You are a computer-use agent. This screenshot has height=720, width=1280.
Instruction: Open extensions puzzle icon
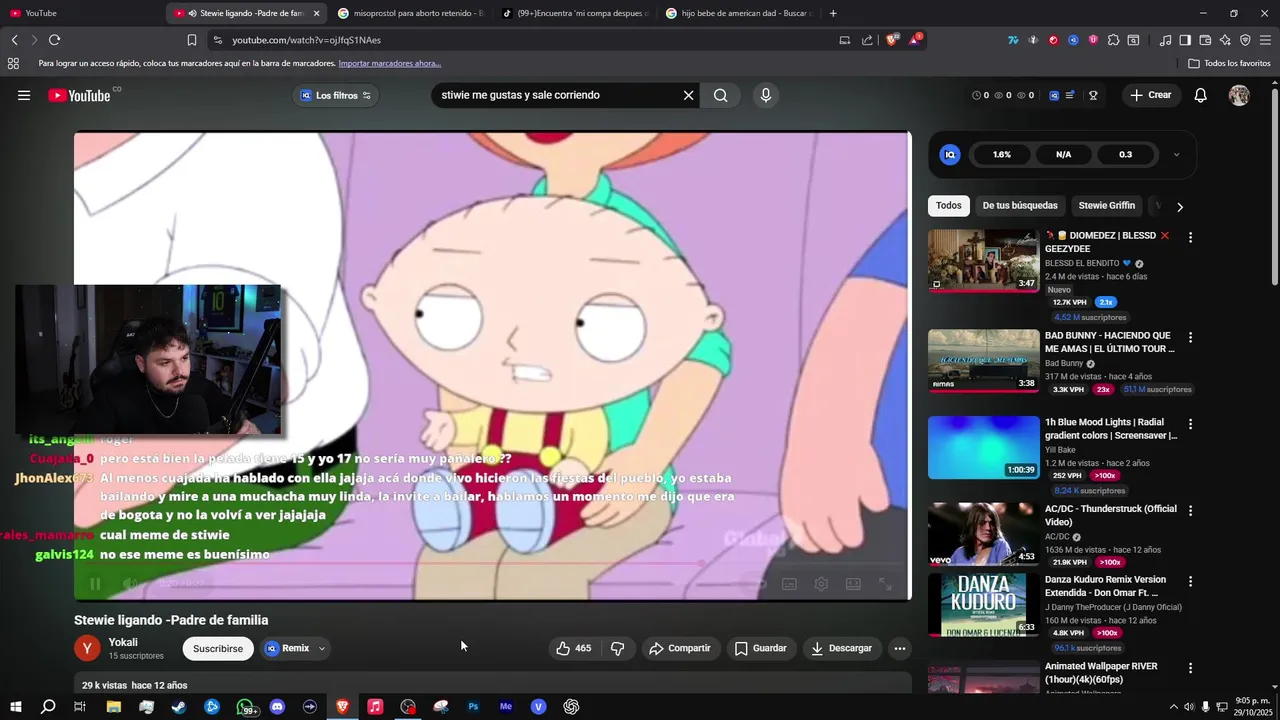tap(1113, 40)
